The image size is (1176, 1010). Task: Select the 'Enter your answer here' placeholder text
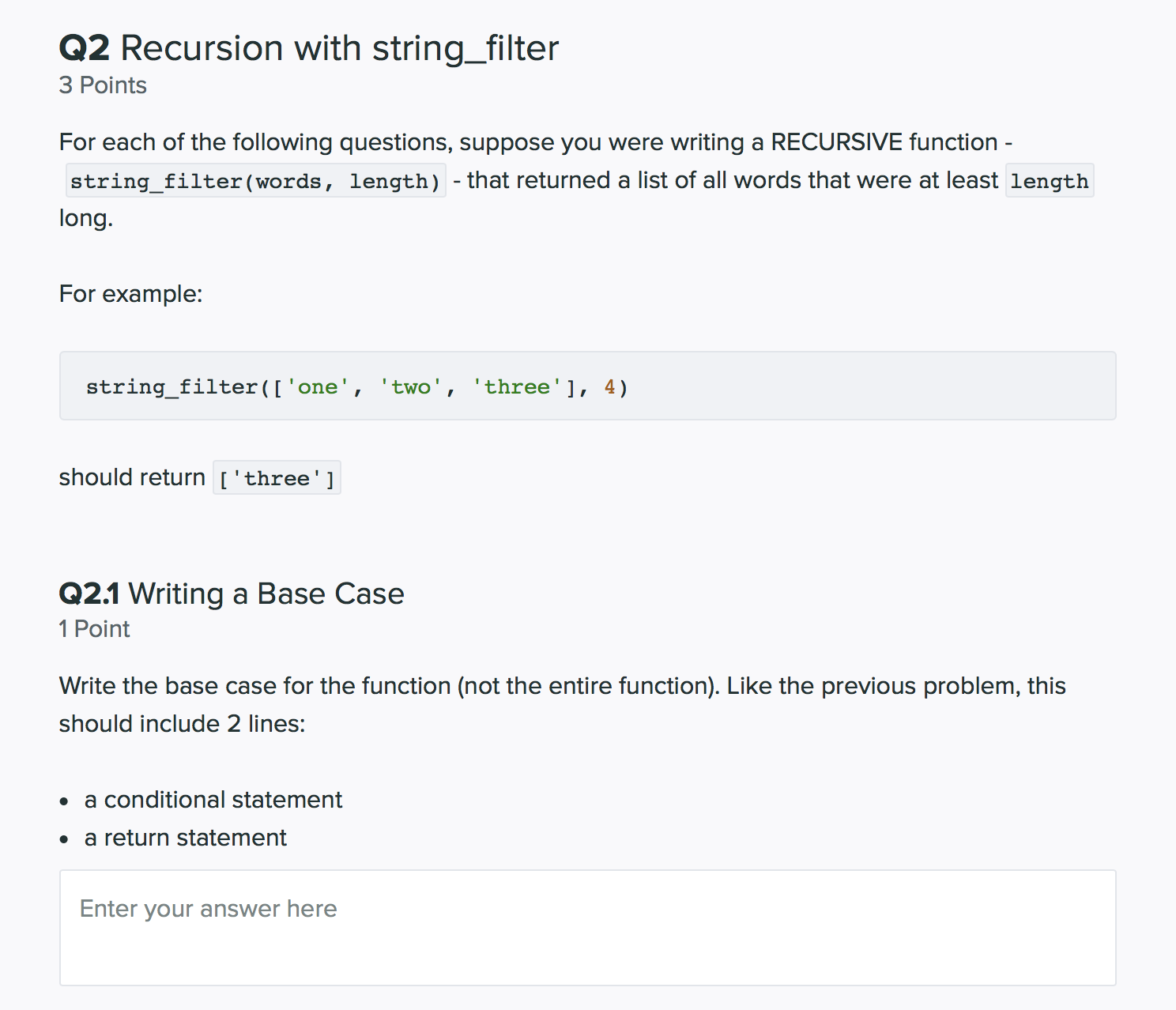[207, 908]
